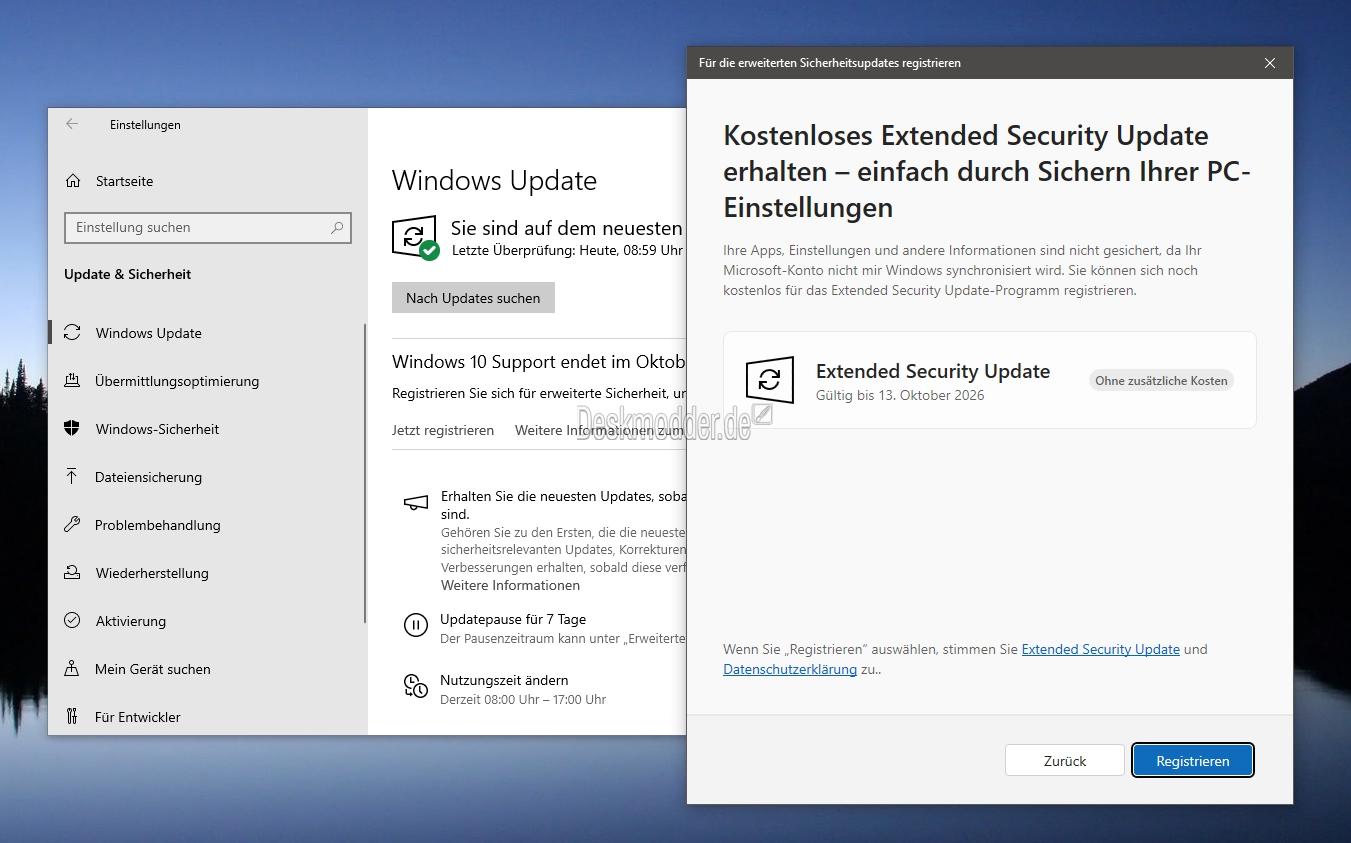Image resolution: width=1351 pixels, height=843 pixels.
Task: Click the clock icon next to Nutzungszeit ändern
Action: tap(415, 686)
